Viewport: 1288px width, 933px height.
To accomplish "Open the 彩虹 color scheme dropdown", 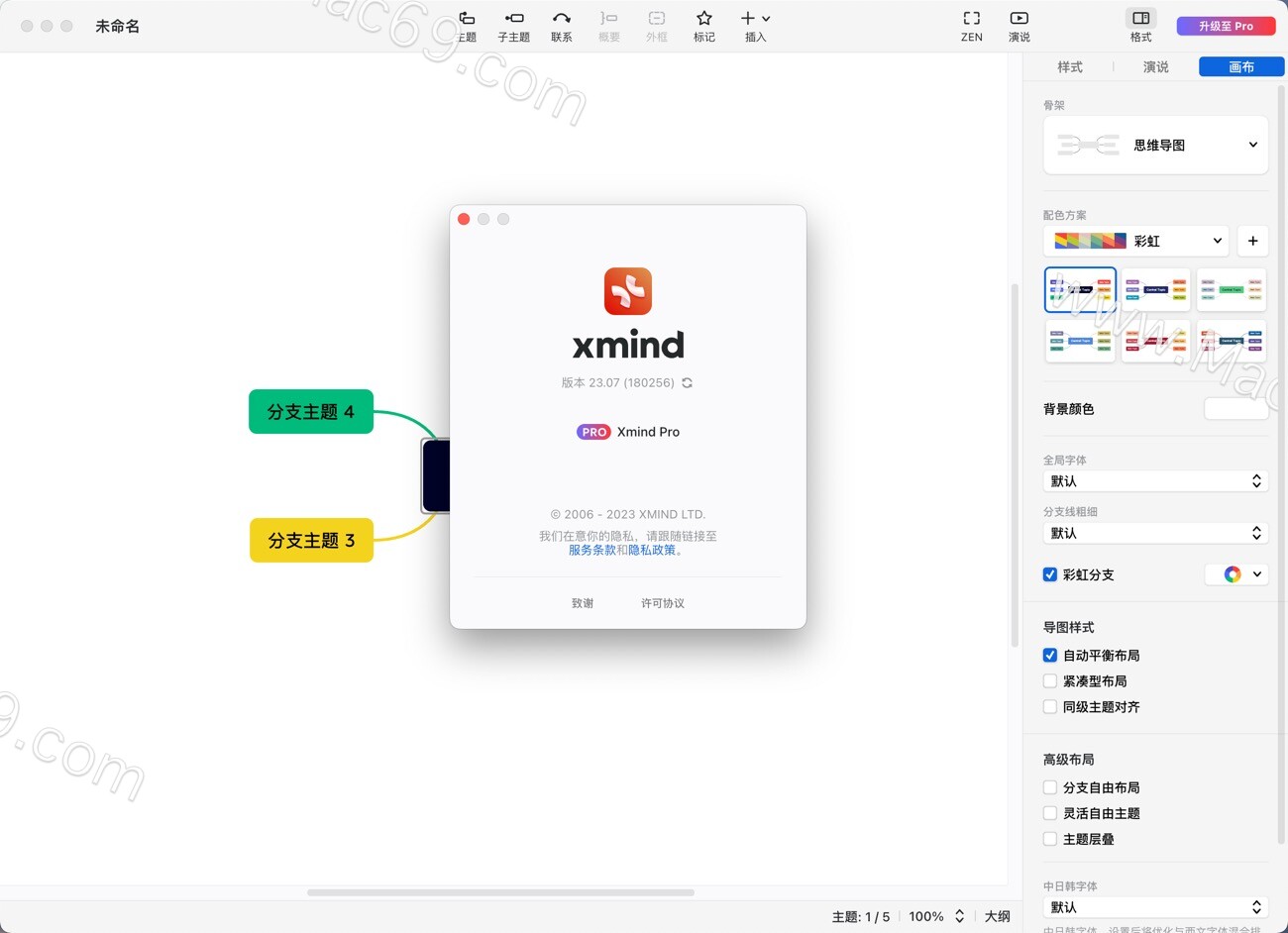I will pyautogui.click(x=1137, y=241).
